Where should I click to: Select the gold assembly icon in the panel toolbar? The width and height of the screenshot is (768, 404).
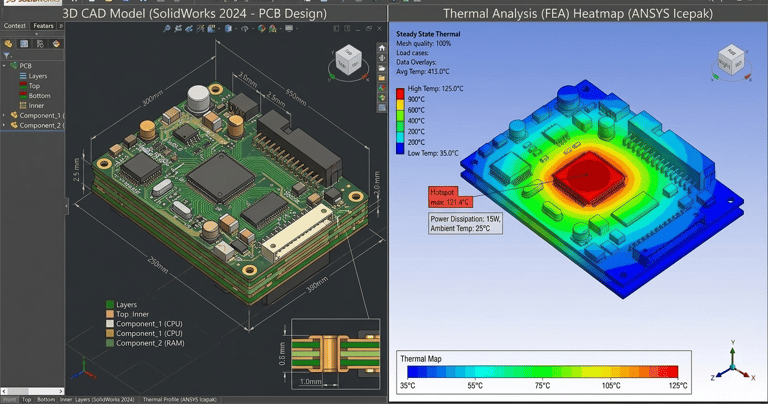(x=8, y=44)
